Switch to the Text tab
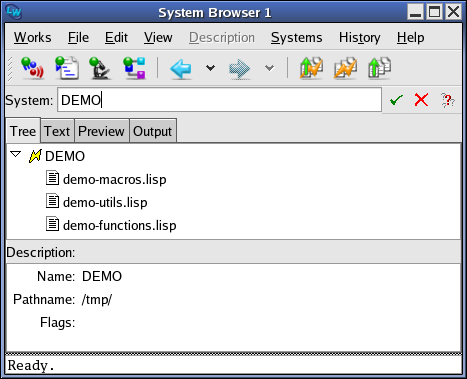This screenshot has height=379, width=467. pos(57,131)
